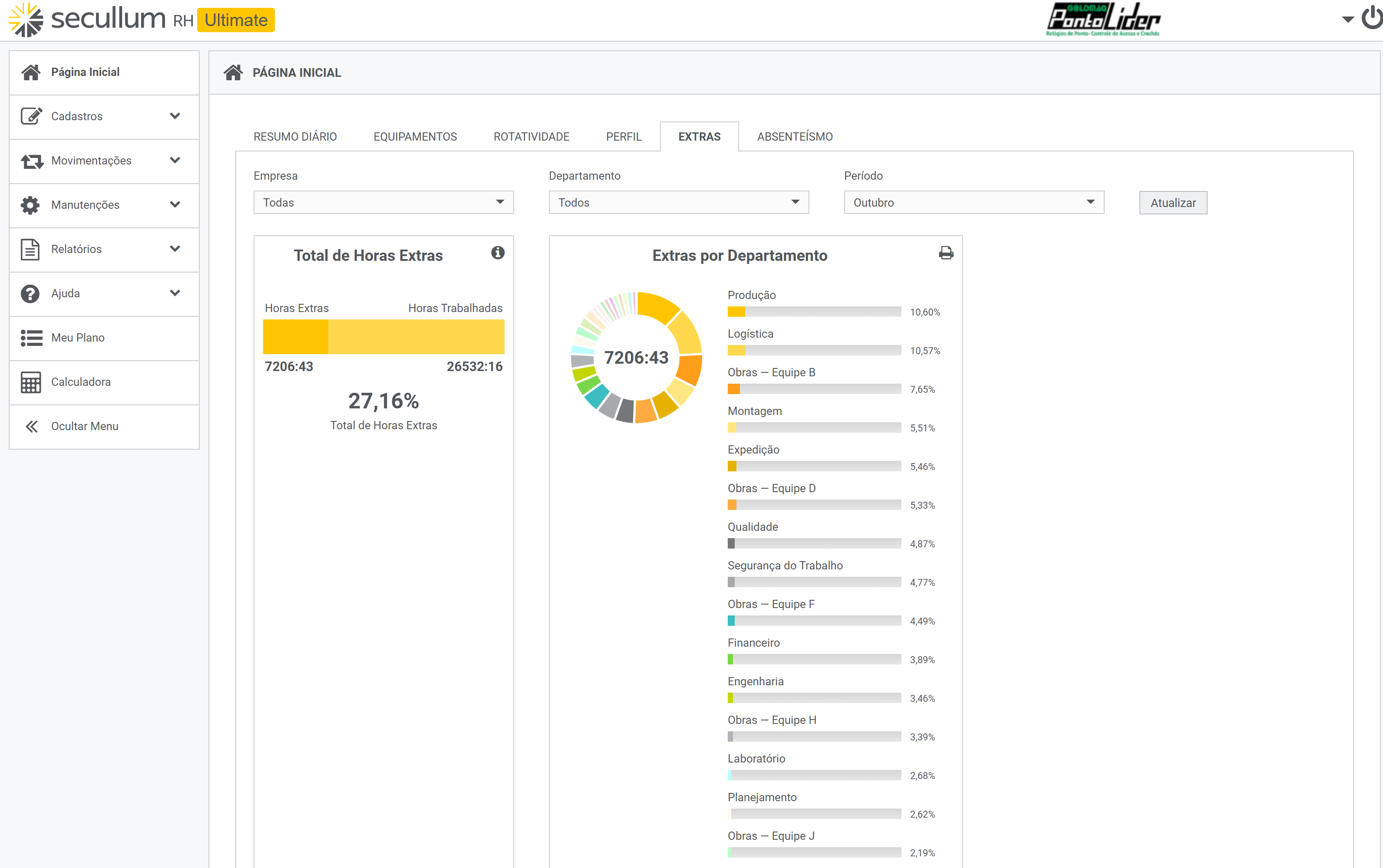This screenshot has width=1383, height=868.
Task: Expand the Manutenções menu chevron
Action: [x=175, y=204]
